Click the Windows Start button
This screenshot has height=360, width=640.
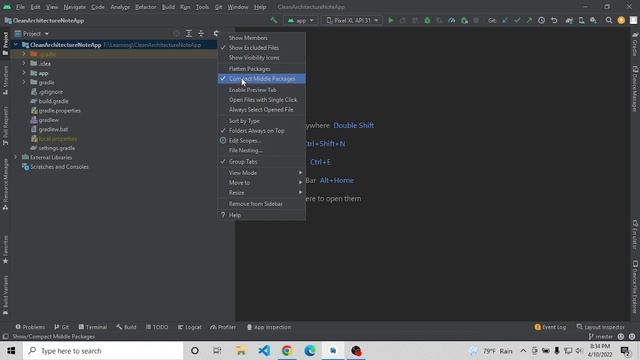(x=11, y=351)
